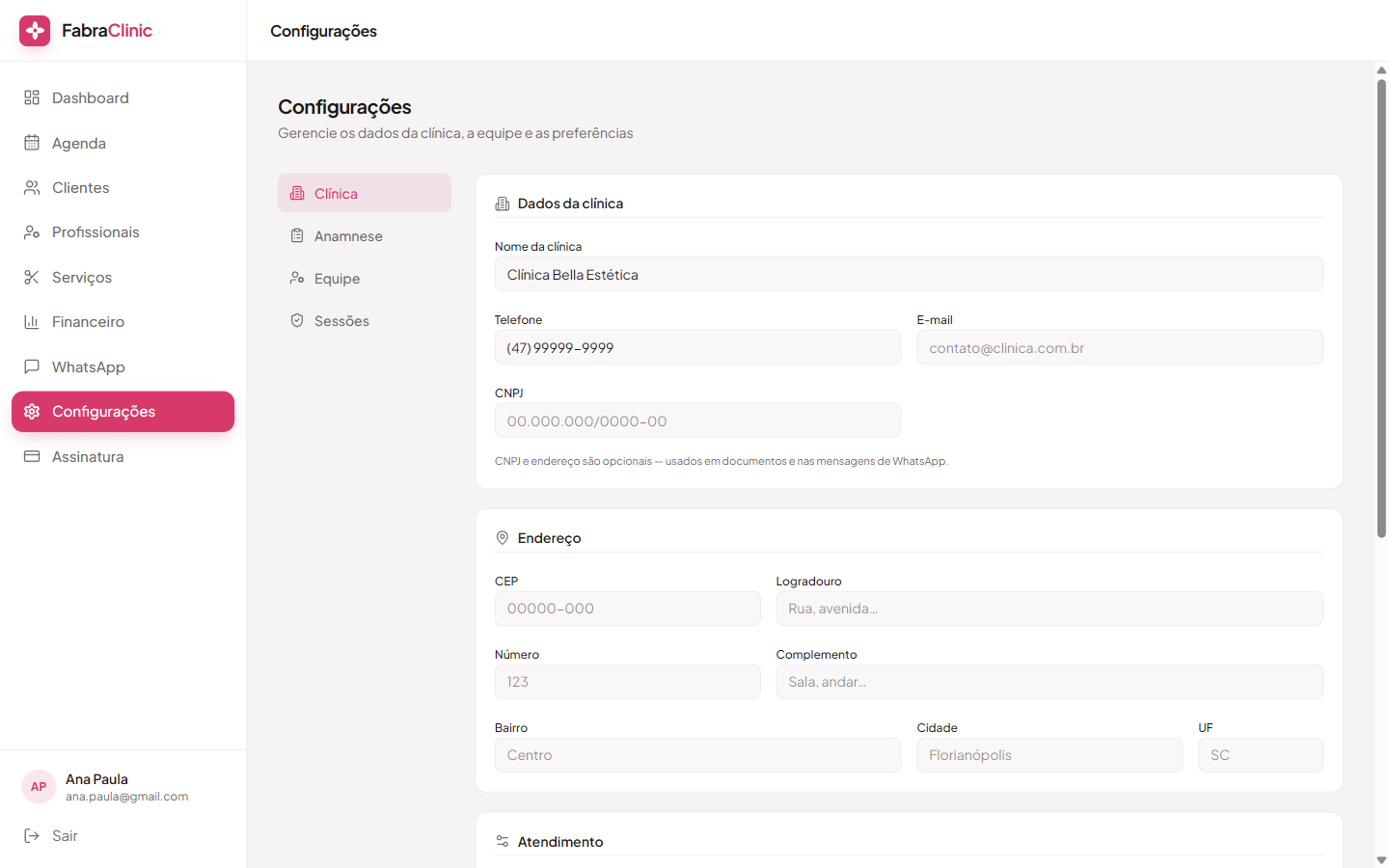Click the Atendimento sliders icon
This screenshot has width=1389, height=868.
[x=503, y=842]
